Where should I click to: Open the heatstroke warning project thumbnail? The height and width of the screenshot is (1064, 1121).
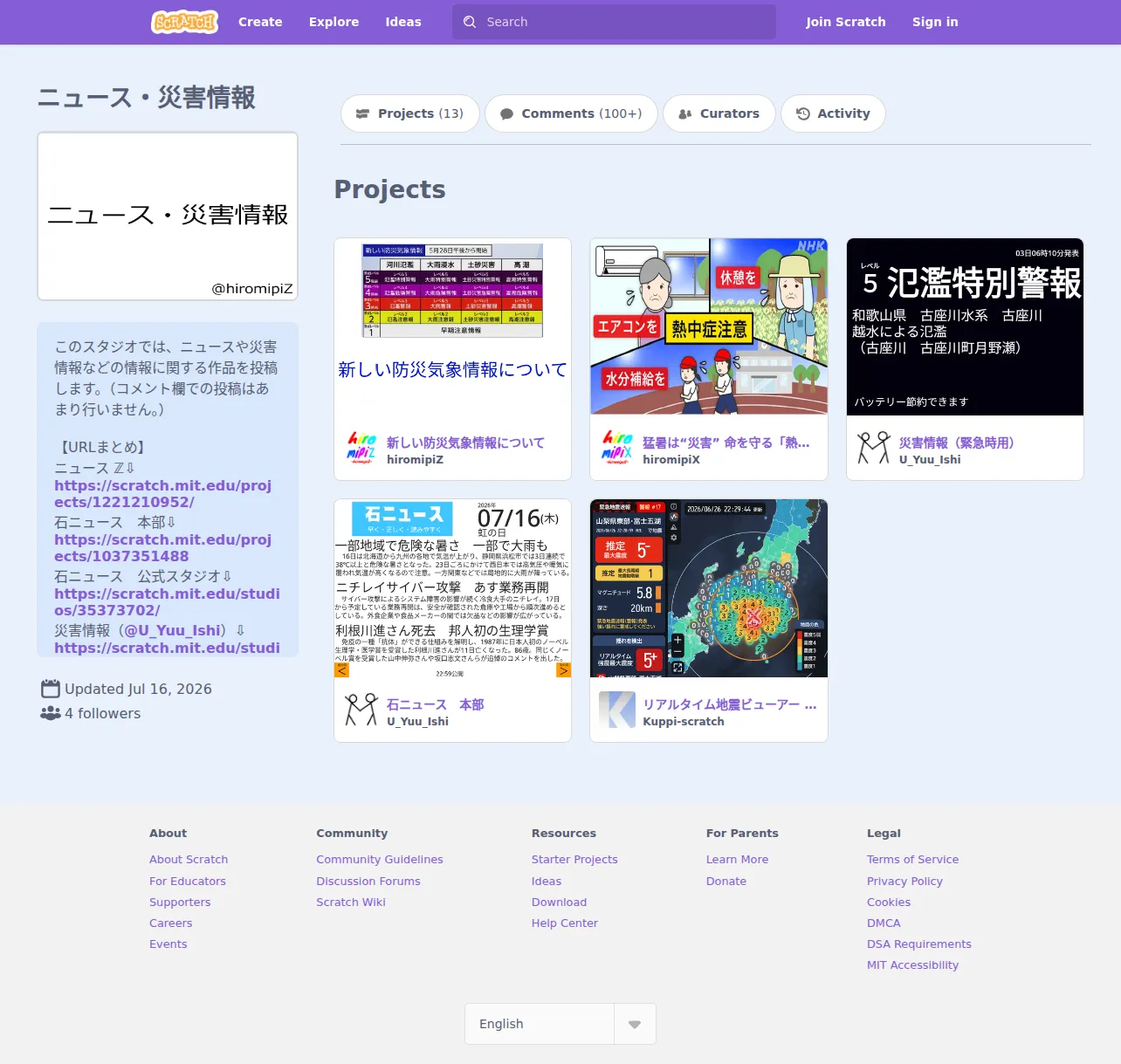tap(709, 326)
